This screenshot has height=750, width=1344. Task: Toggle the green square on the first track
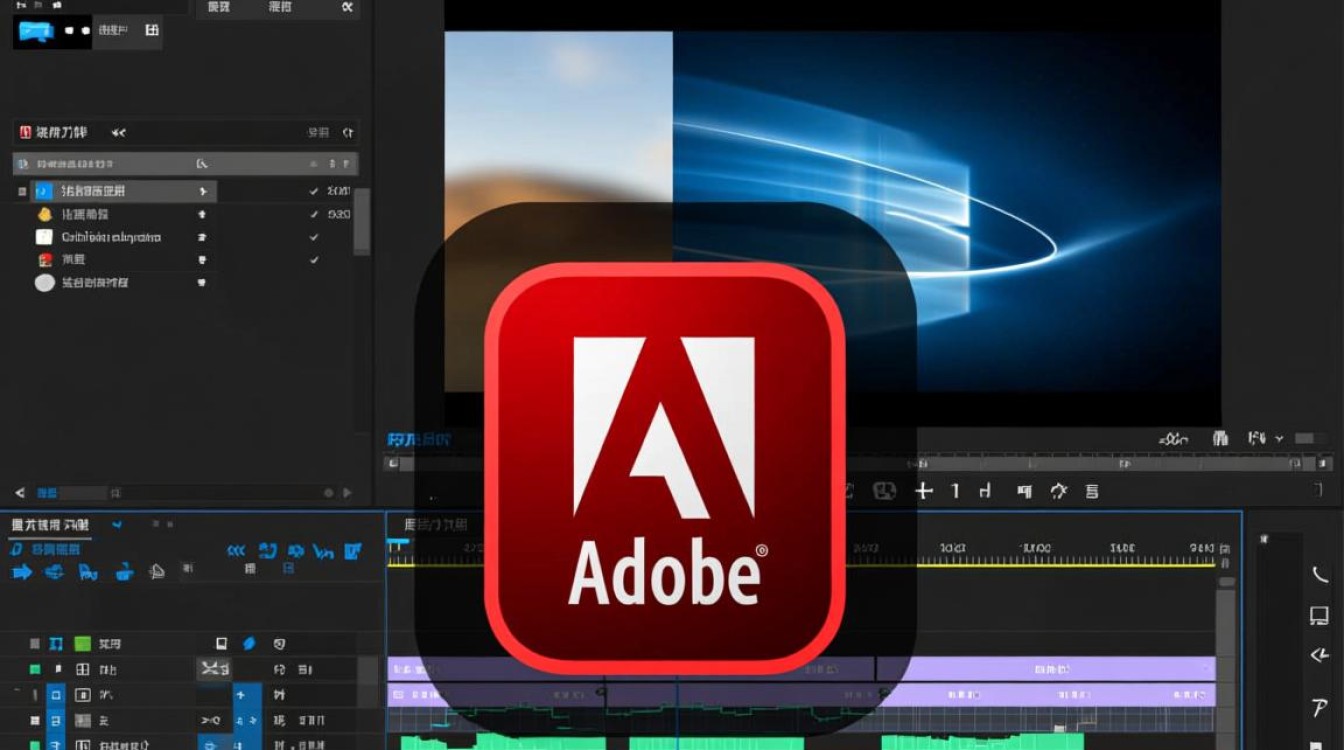pos(82,644)
